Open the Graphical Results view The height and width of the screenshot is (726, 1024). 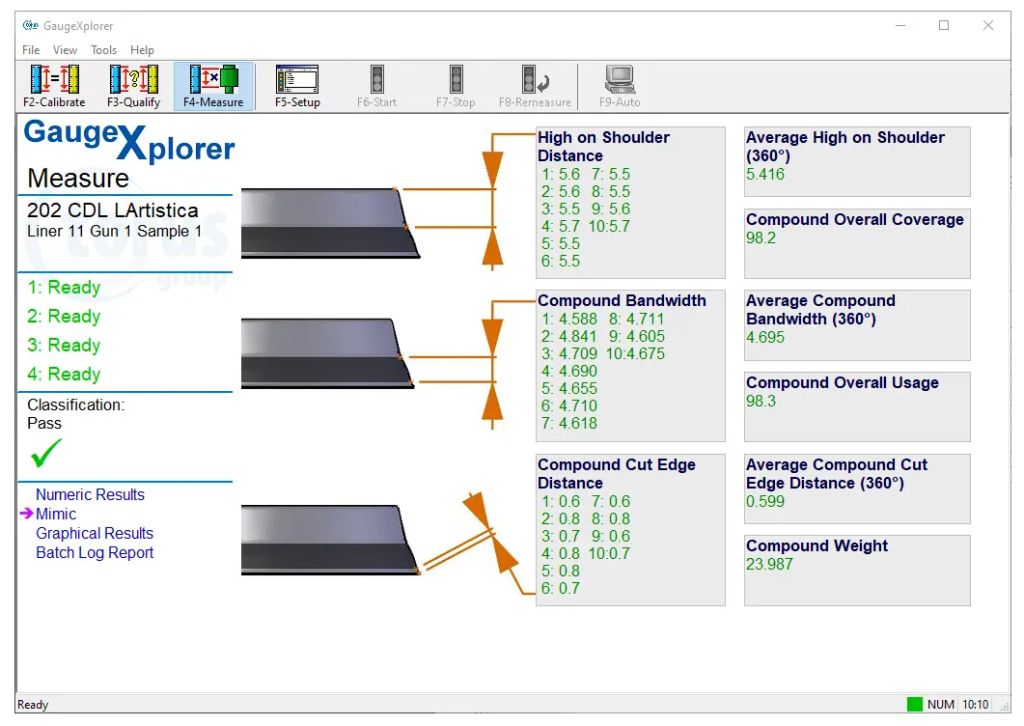coord(95,533)
